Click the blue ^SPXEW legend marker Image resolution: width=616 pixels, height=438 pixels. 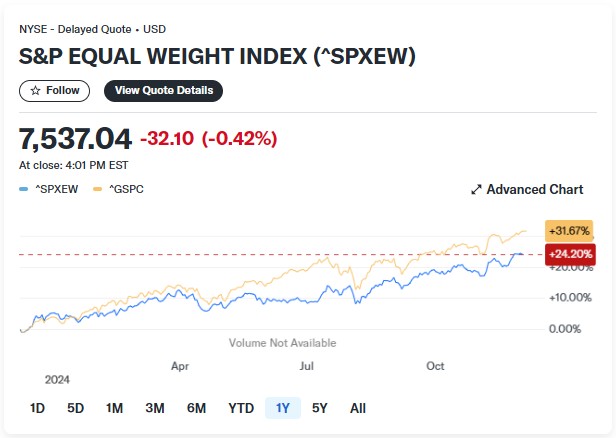pyautogui.click(x=23, y=188)
